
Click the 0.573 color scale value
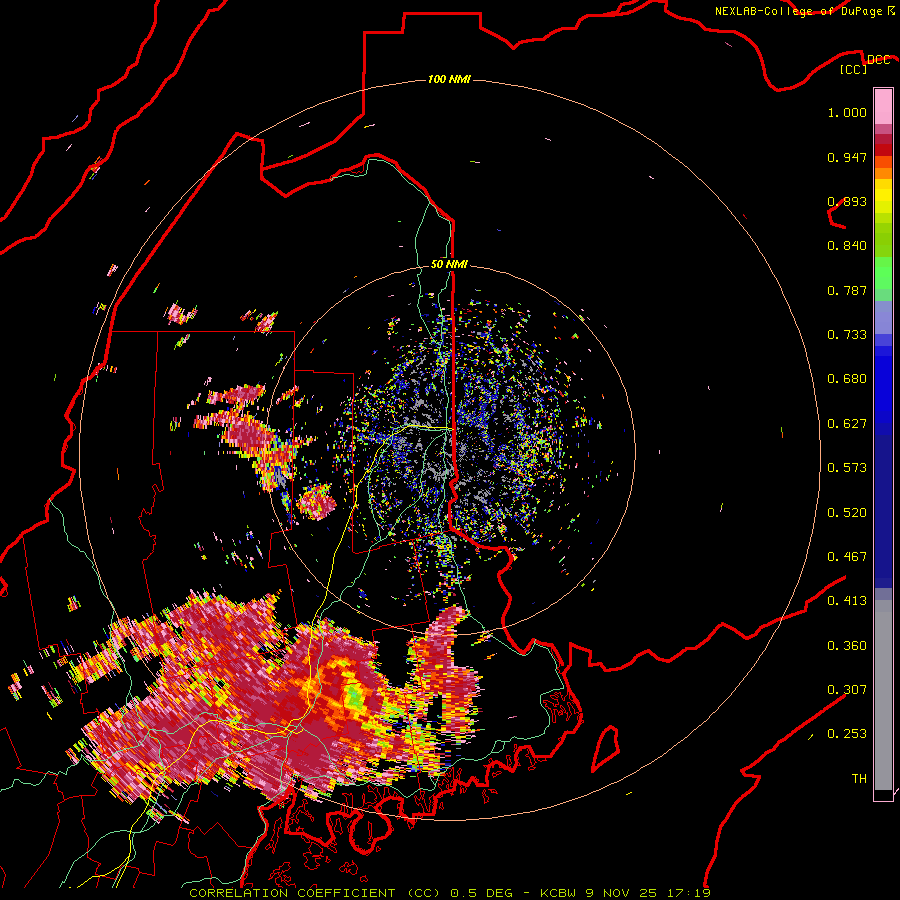[847, 468]
